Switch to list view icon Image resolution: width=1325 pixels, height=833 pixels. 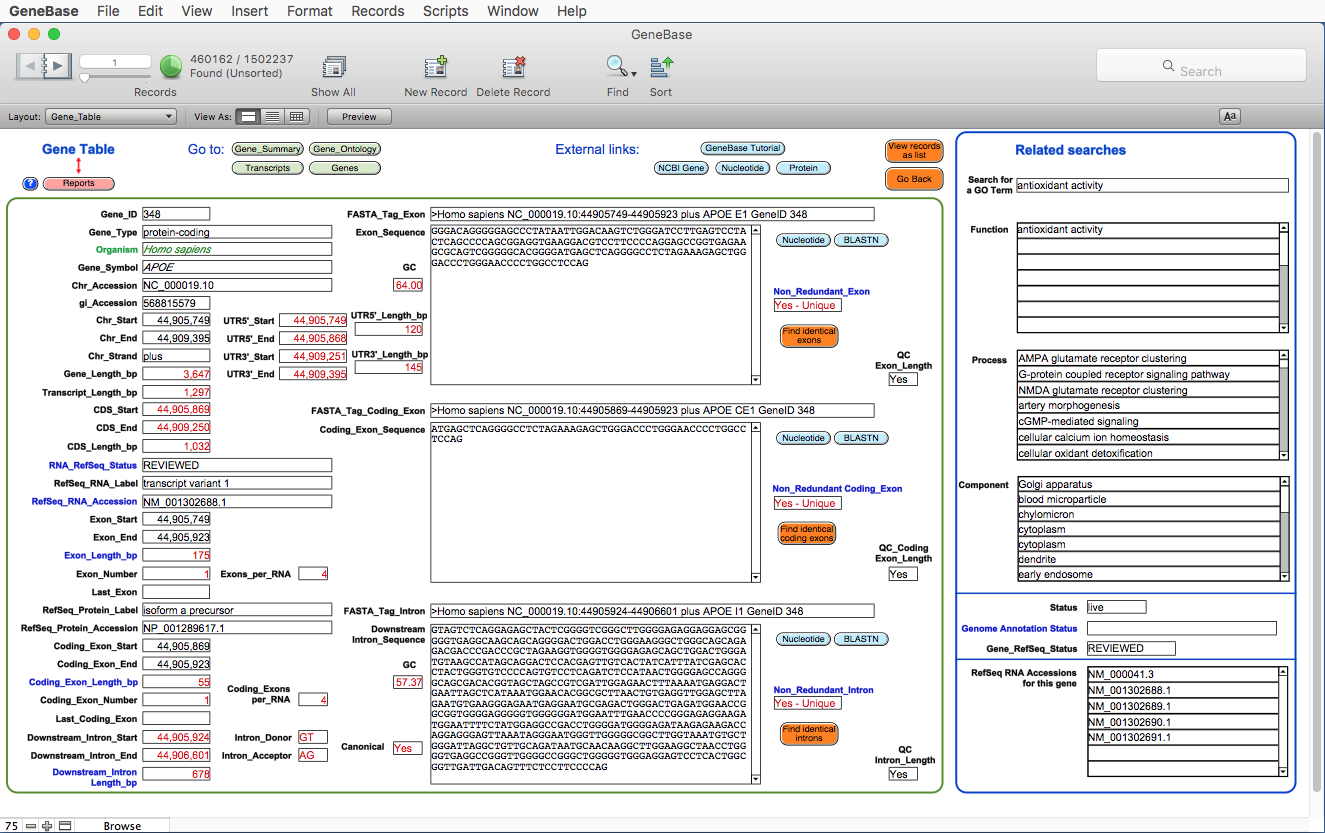point(272,117)
